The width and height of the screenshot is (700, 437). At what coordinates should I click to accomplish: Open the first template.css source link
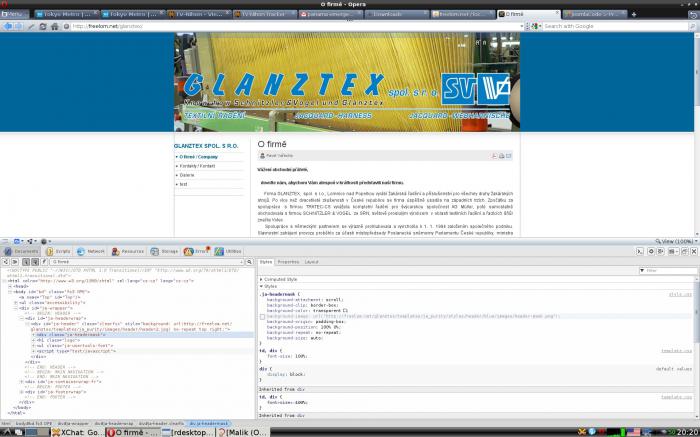click(x=677, y=351)
